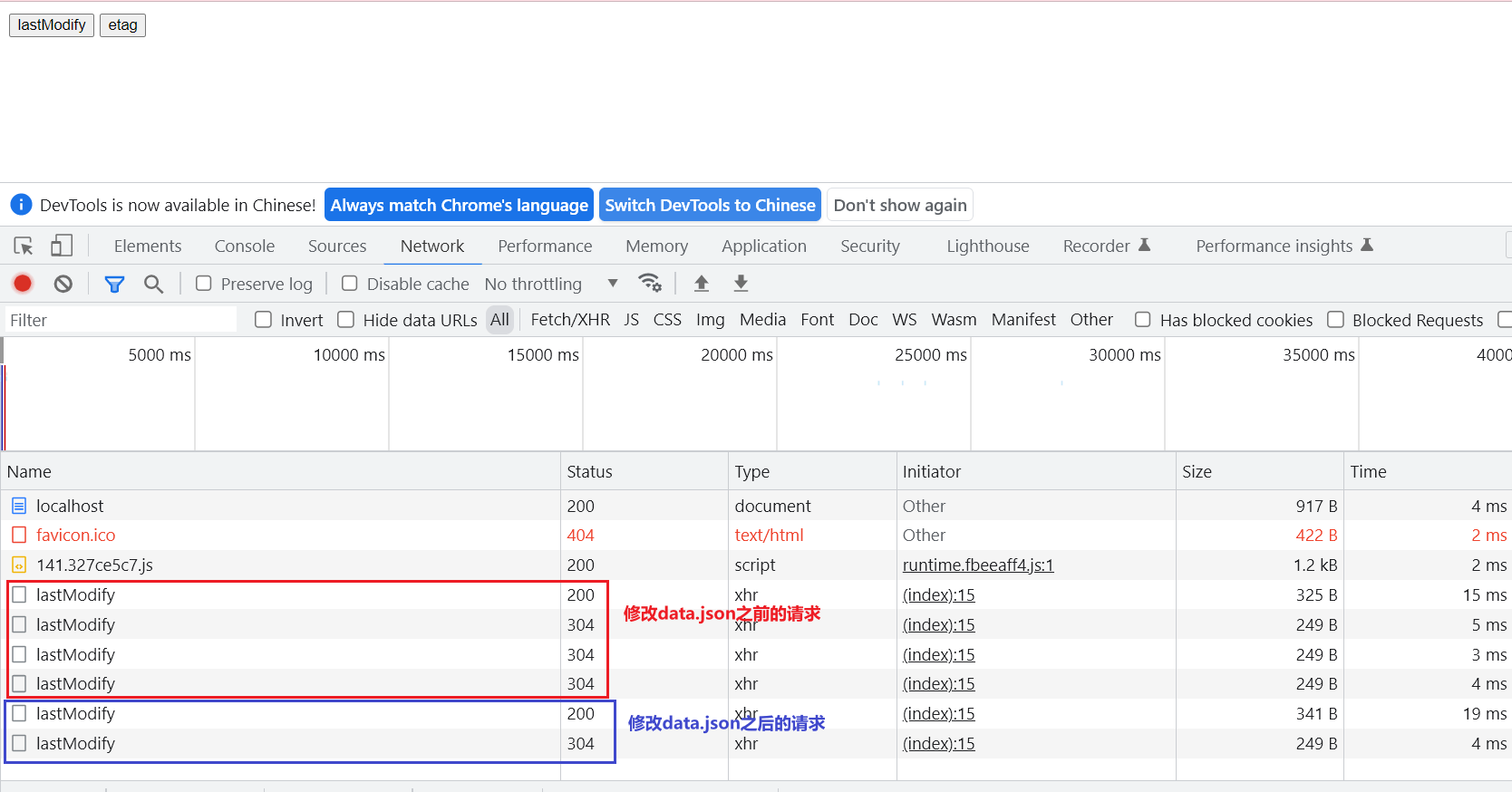This screenshot has width=1512, height=792.
Task: Click the 141.327ce5c7.js script icon
Action: [19, 565]
